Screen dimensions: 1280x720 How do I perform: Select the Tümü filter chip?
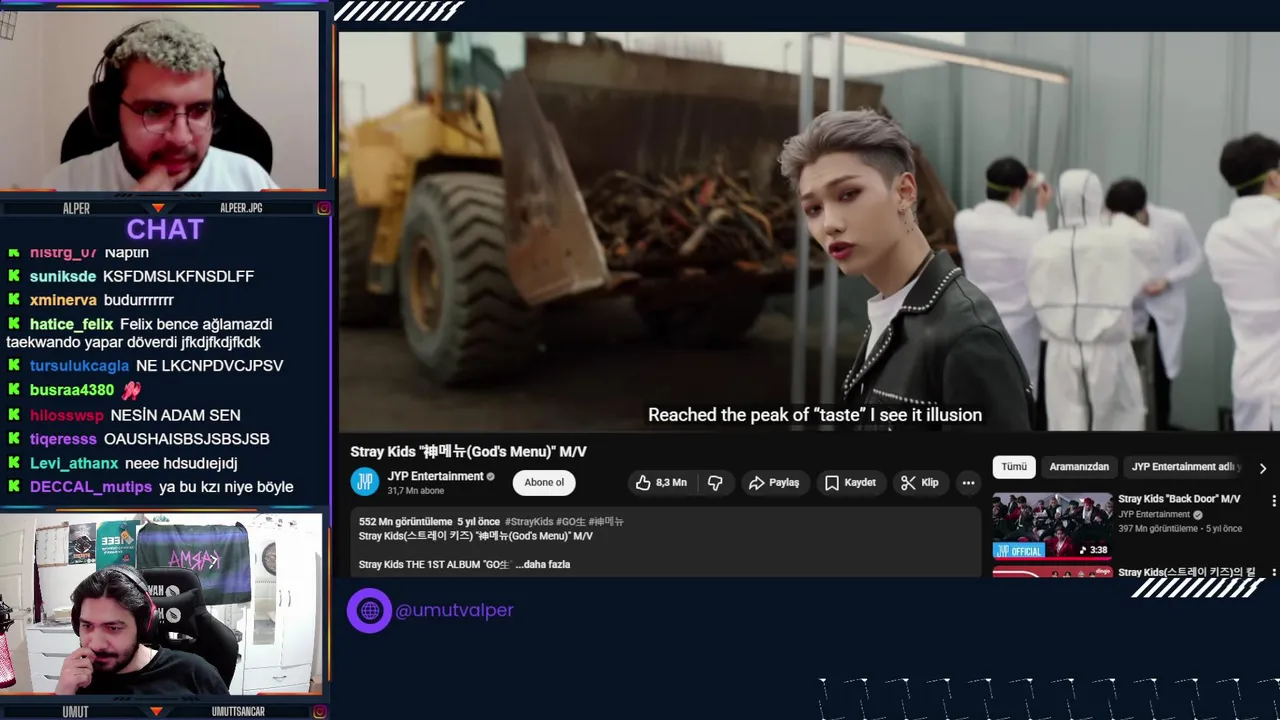click(x=1014, y=467)
